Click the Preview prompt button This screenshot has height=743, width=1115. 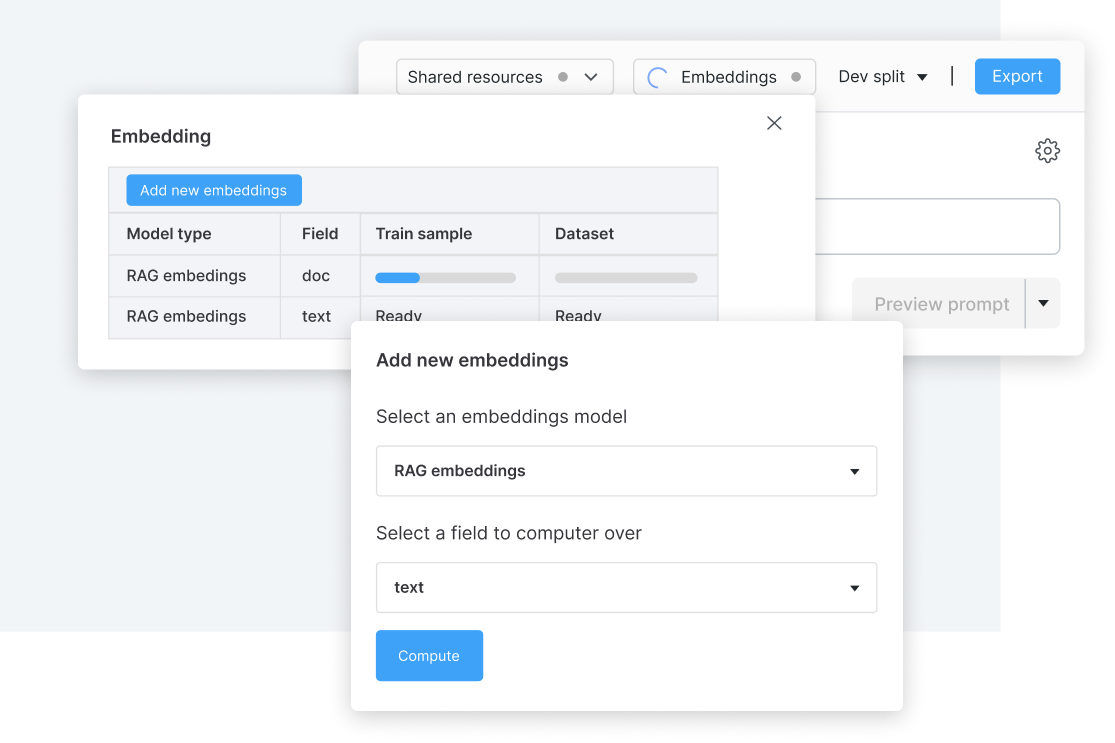[x=939, y=304]
